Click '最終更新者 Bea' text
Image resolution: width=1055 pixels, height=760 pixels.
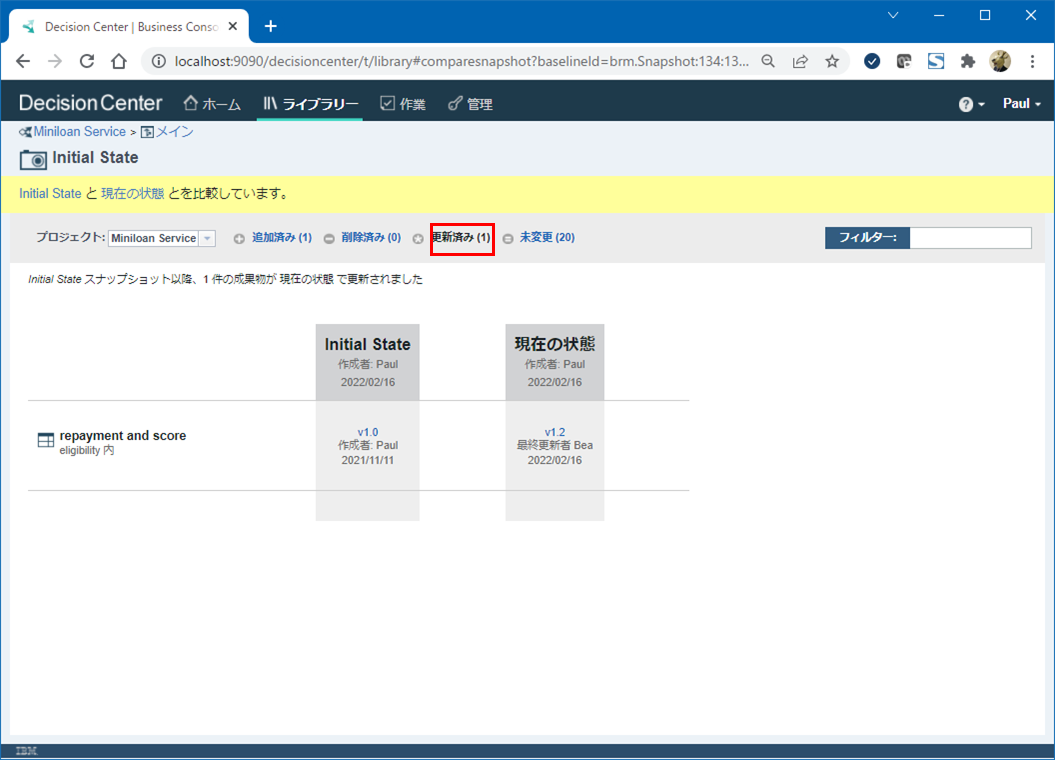[554, 445]
